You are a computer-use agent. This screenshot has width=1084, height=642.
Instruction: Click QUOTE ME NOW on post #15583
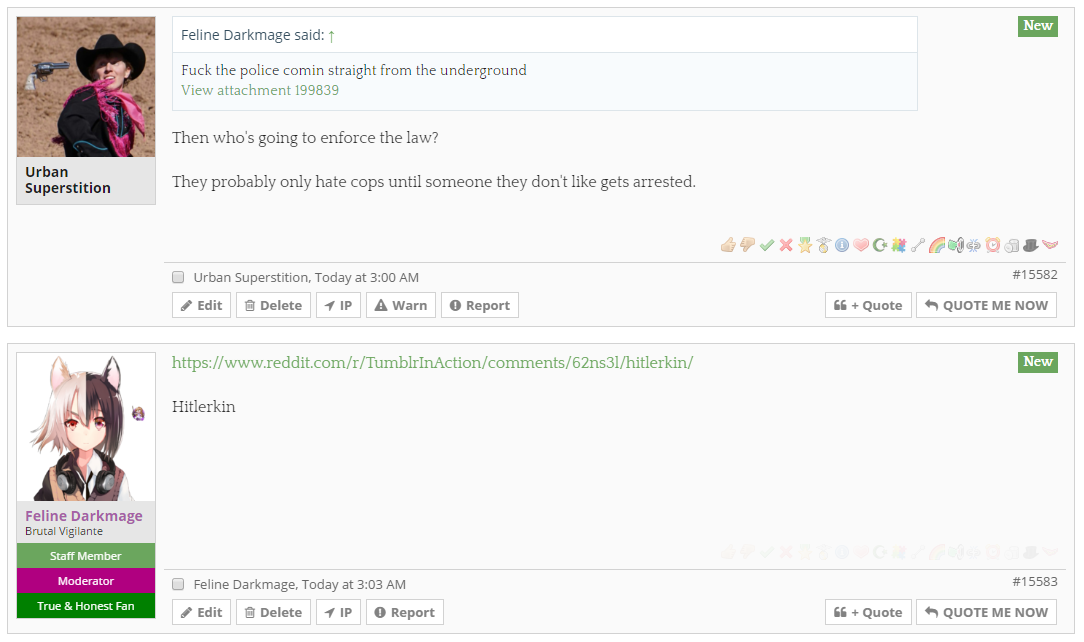(987, 612)
